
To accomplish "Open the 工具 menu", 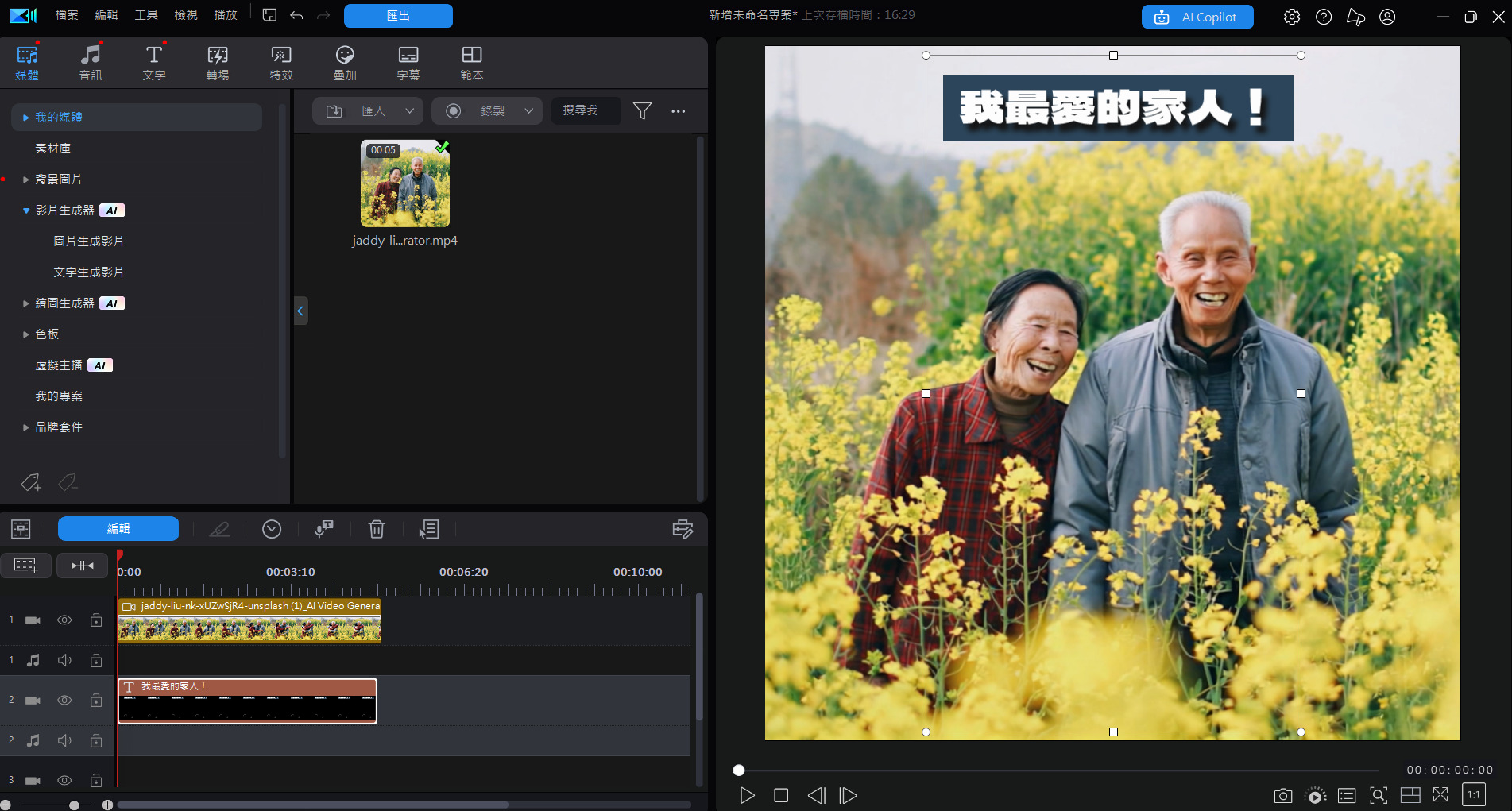I will [146, 14].
